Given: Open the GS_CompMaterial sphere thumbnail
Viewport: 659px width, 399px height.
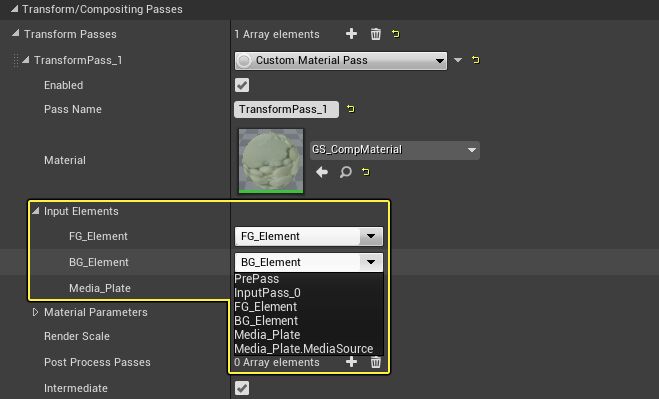Looking at the screenshot, I should 271,161.
